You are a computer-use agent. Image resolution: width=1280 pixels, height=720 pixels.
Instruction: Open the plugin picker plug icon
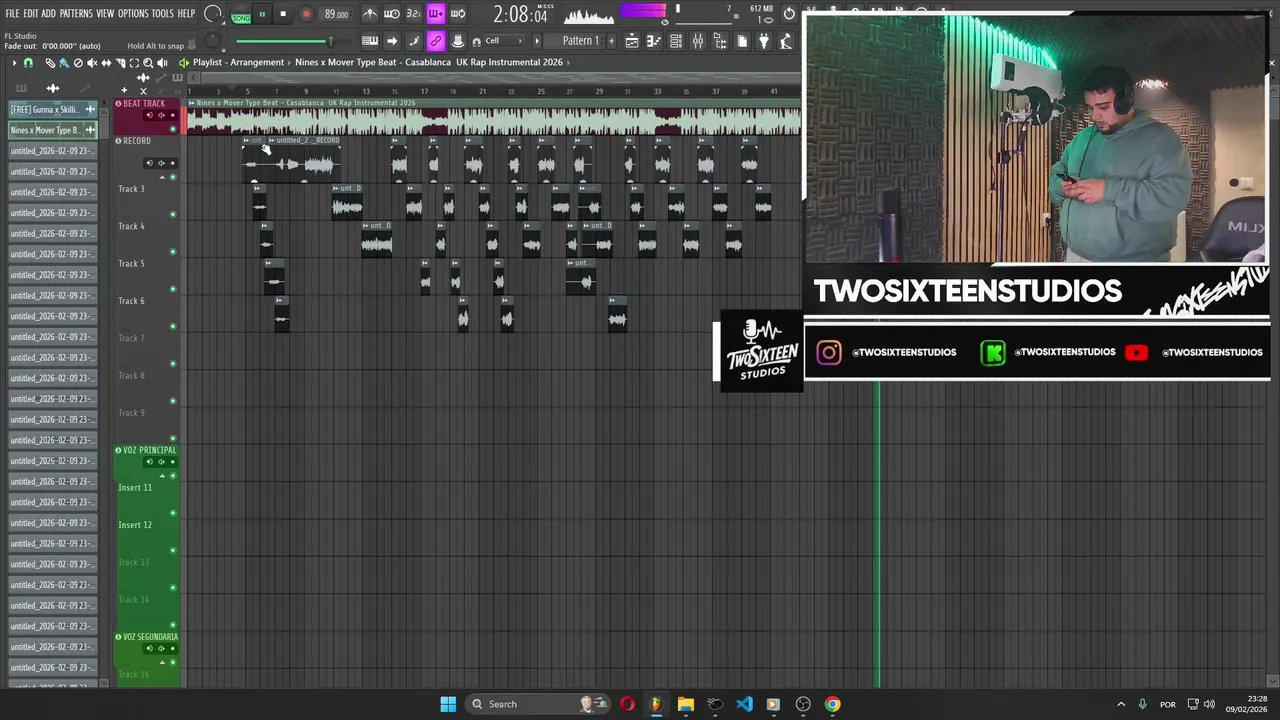tap(762, 41)
